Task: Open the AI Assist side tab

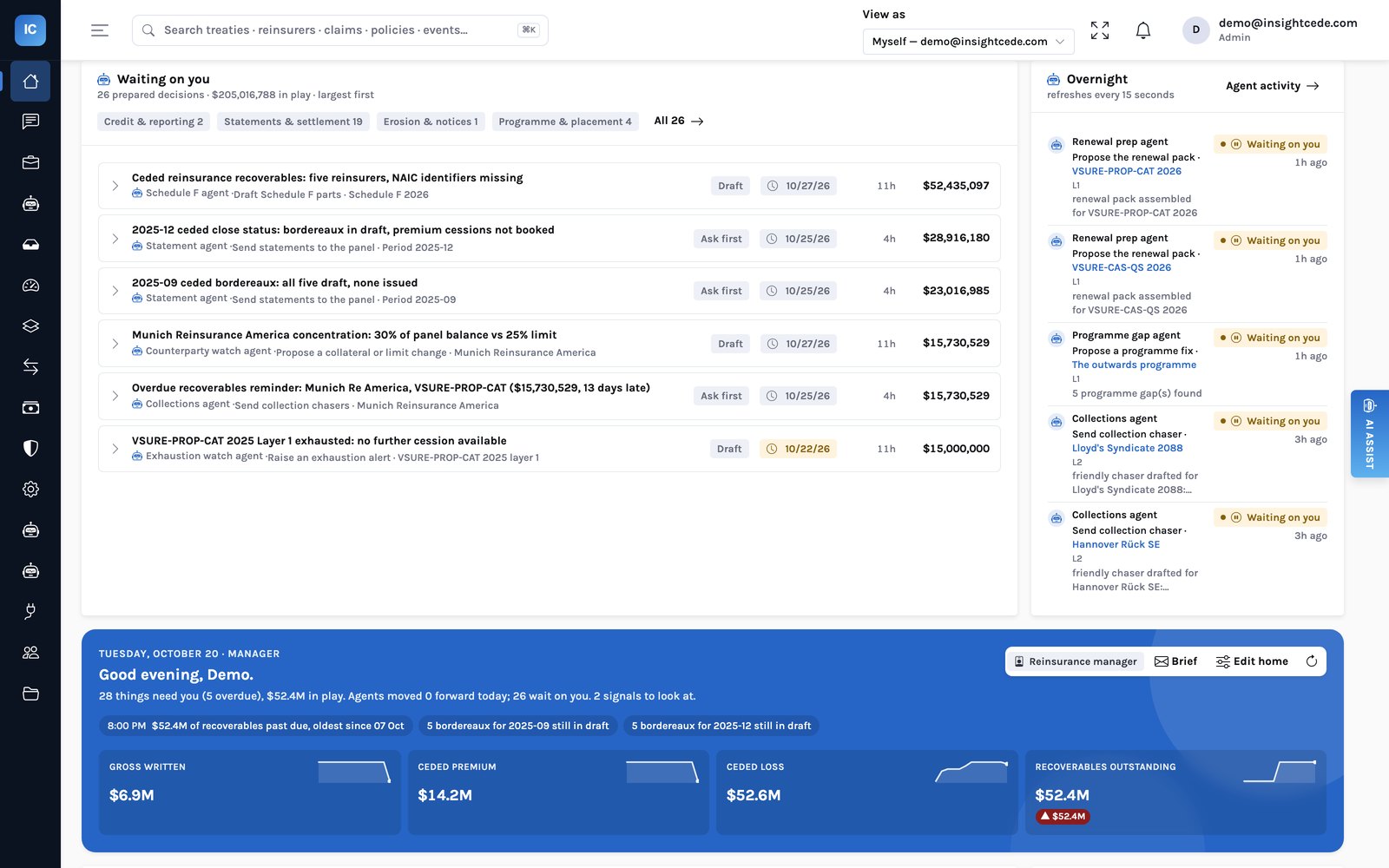Action: click(1370, 433)
